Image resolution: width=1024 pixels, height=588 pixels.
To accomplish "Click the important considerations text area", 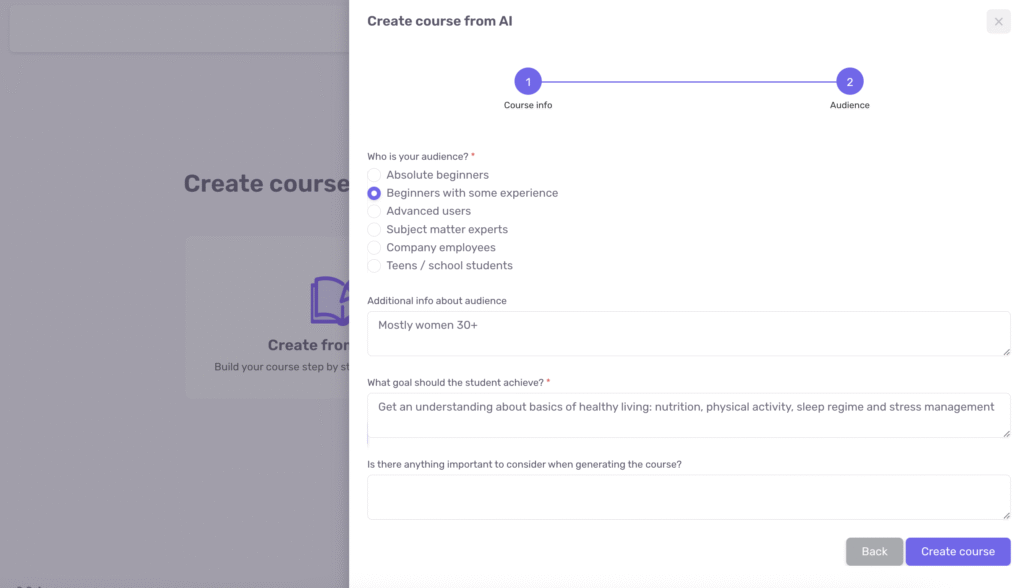I will click(x=688, y=497).
